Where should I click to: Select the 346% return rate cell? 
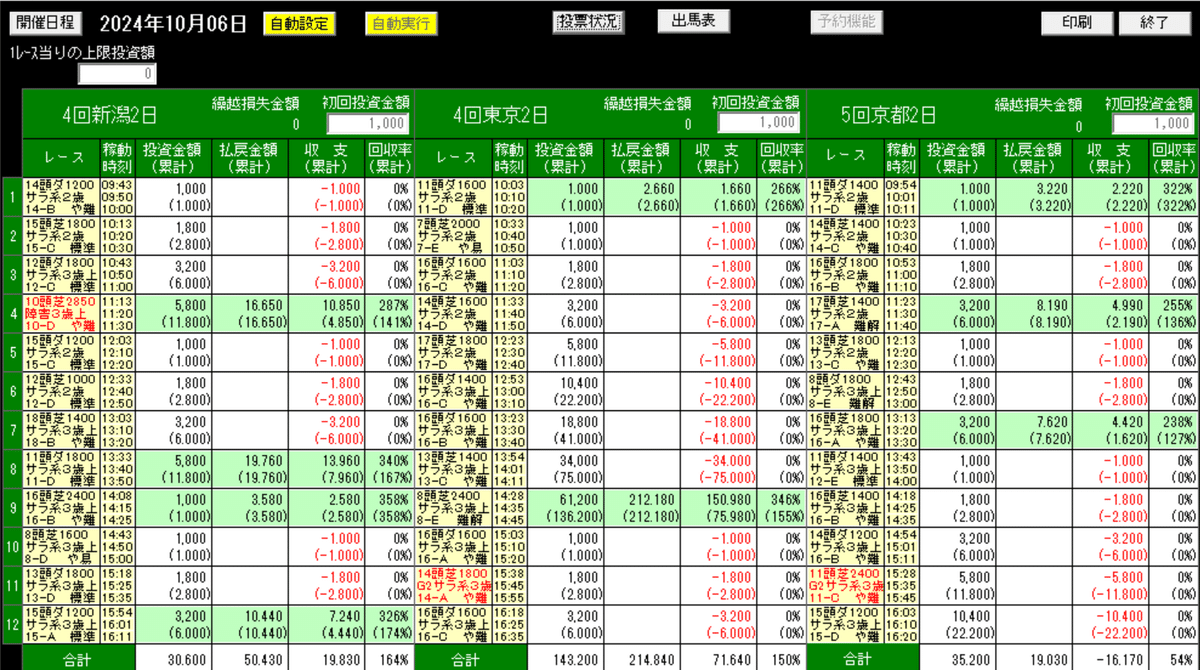[782, 508]
